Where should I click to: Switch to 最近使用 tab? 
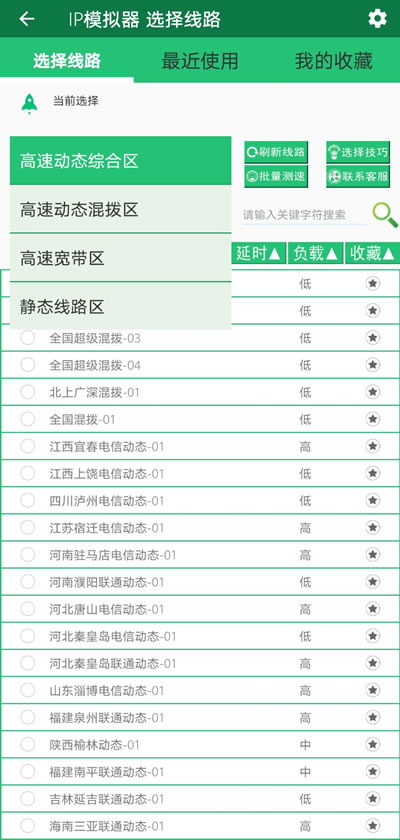coord(200,61)
